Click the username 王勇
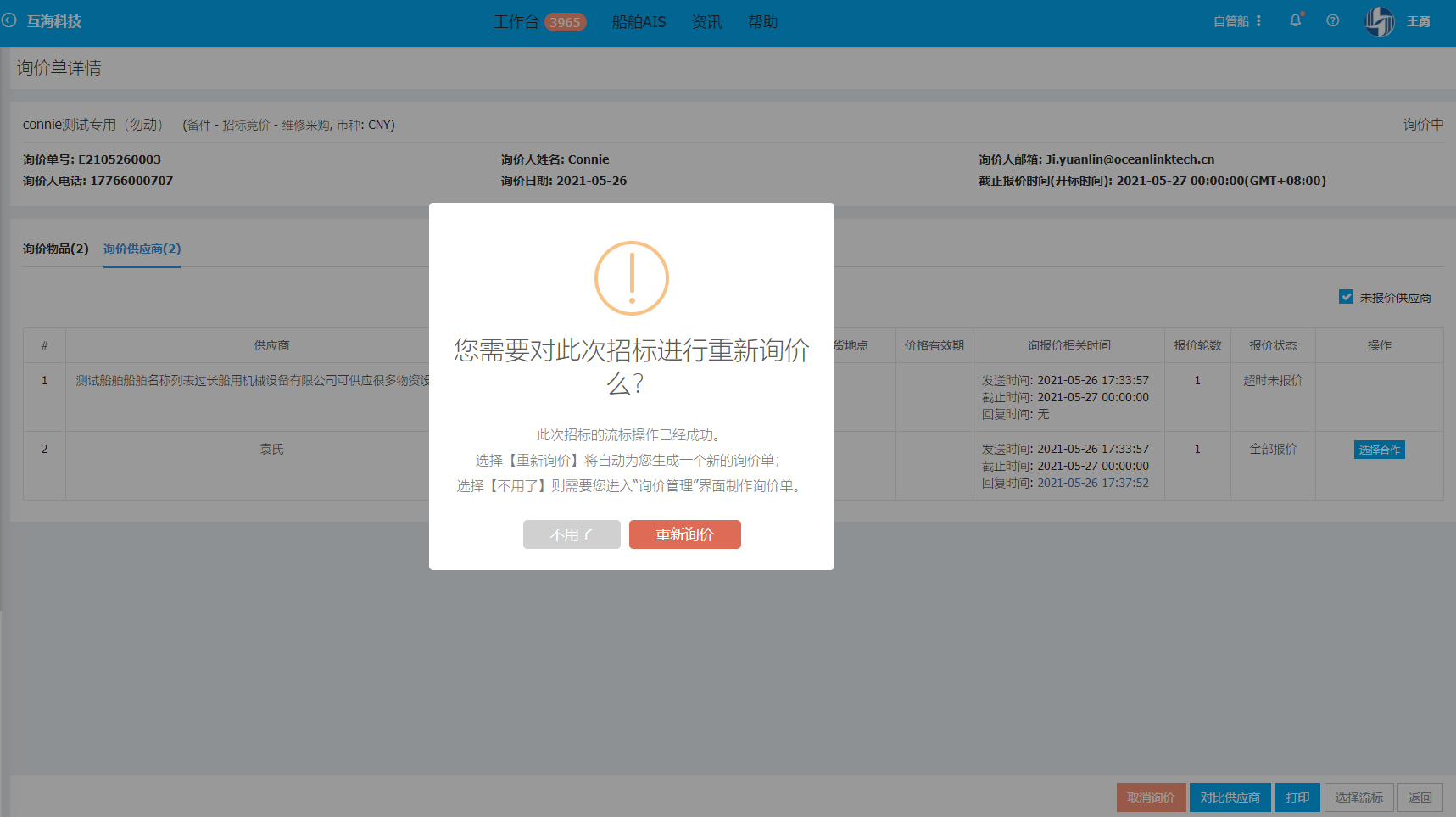 pyautogui.click(x=1418, y=21)
